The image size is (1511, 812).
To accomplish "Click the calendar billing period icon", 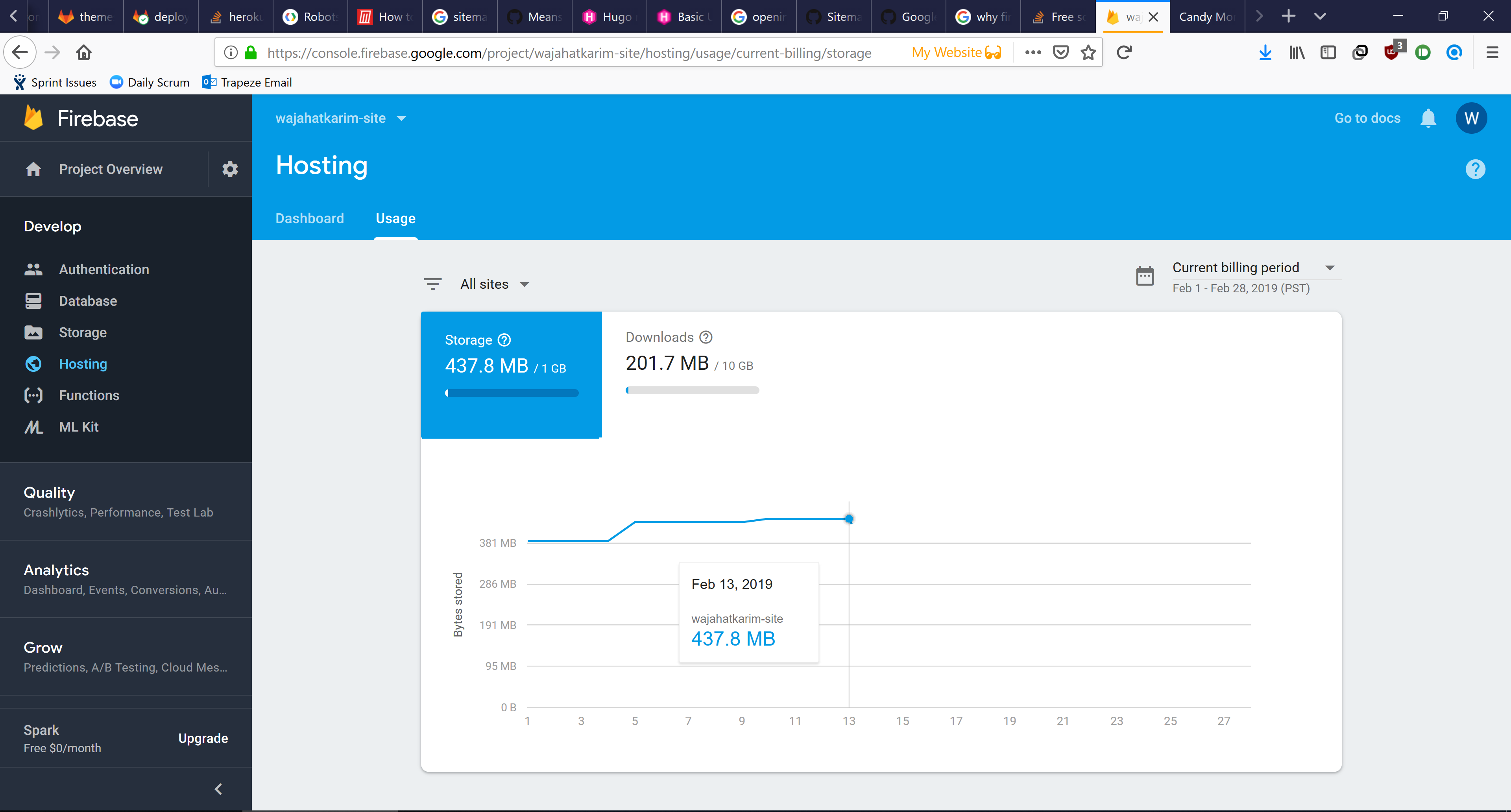I will (1144, 276).
